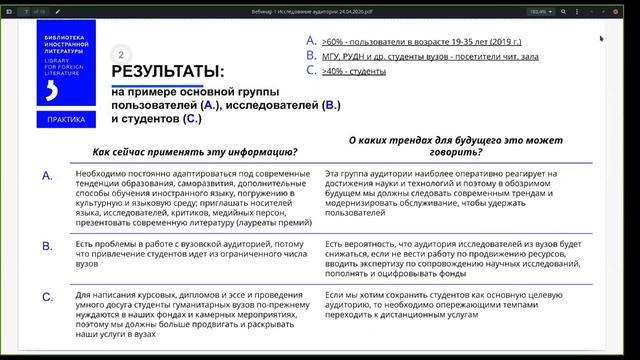640x360 pixels.
Task: Select the annotation pencil tool
Action: point(58,12)
